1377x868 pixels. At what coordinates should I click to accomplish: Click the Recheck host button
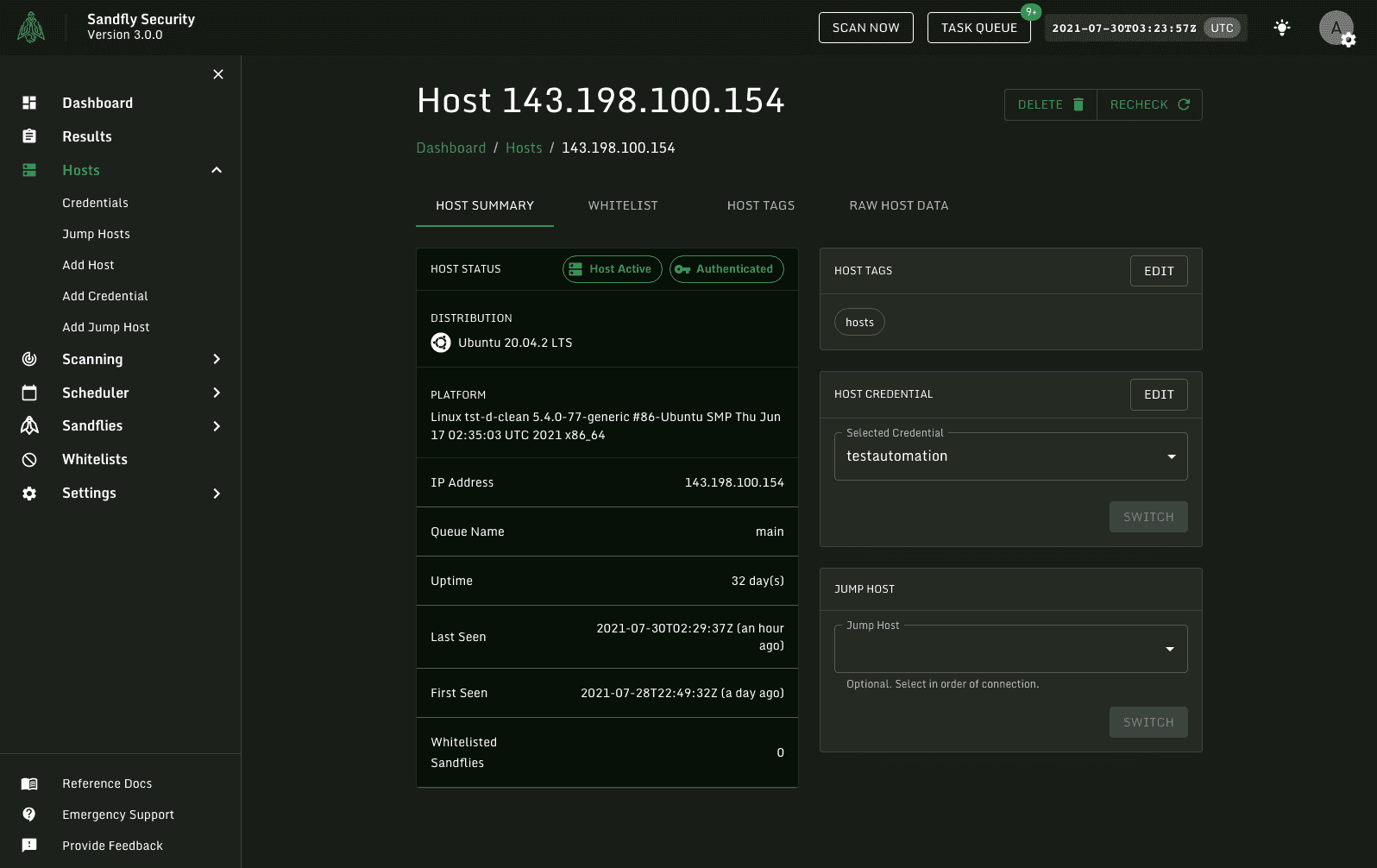click(x=1149, y=104)
